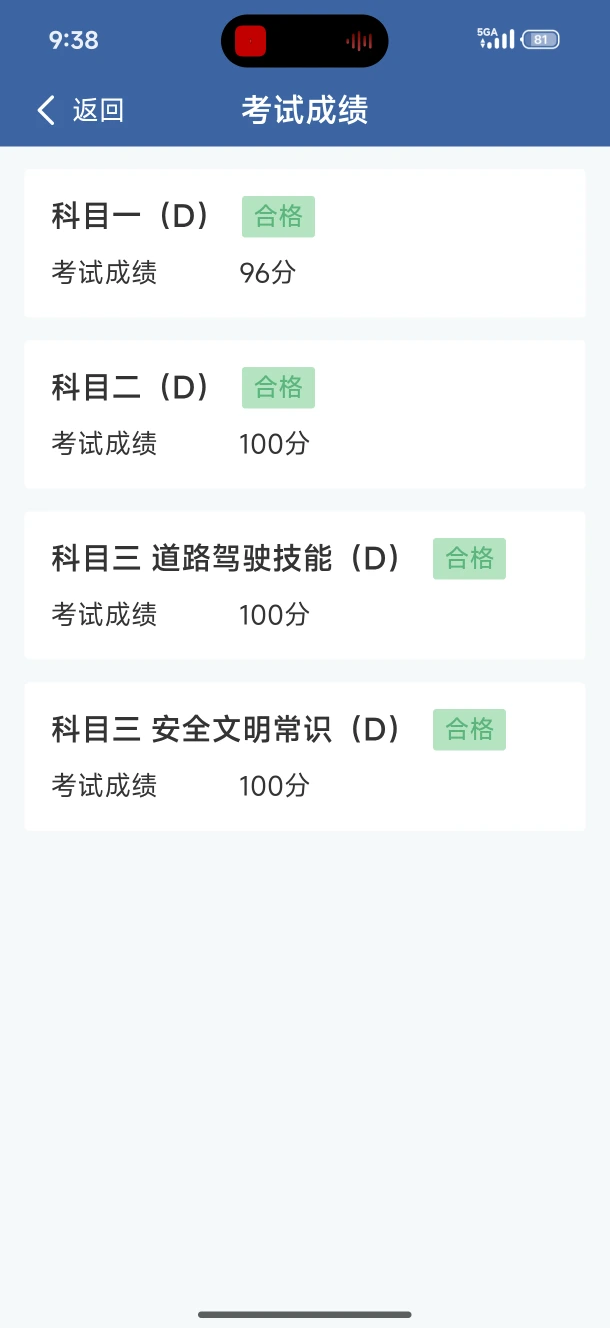Screen dimensions: 610x1328
Task: Tap the 返回 back text
Action: tap(98, 110)
